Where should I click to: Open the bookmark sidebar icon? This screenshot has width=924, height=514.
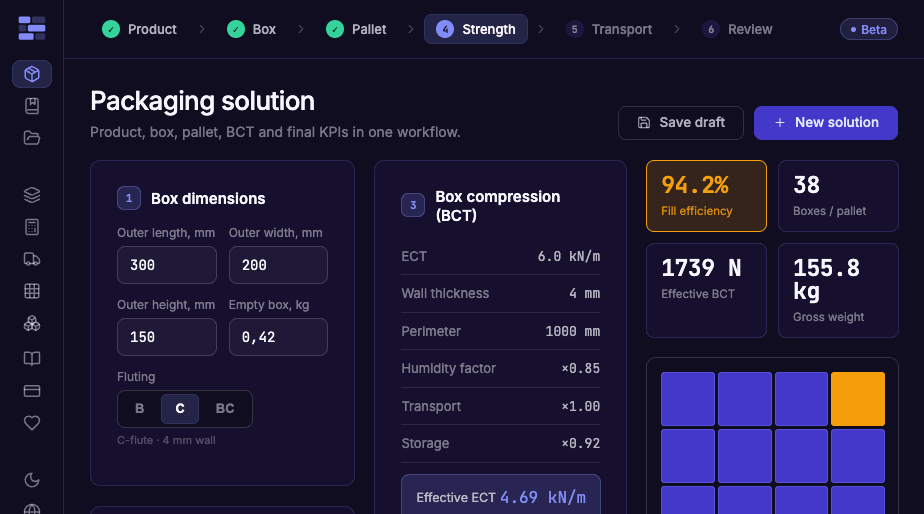tap(32, 106)
